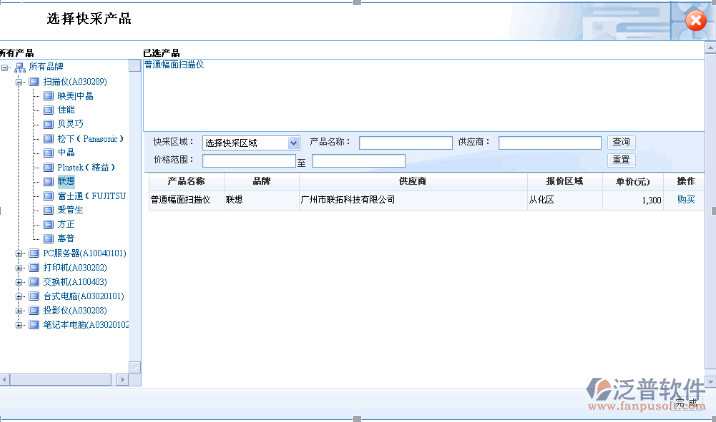
Task: Click the red close icon of dialog
Action: [697, 21]
